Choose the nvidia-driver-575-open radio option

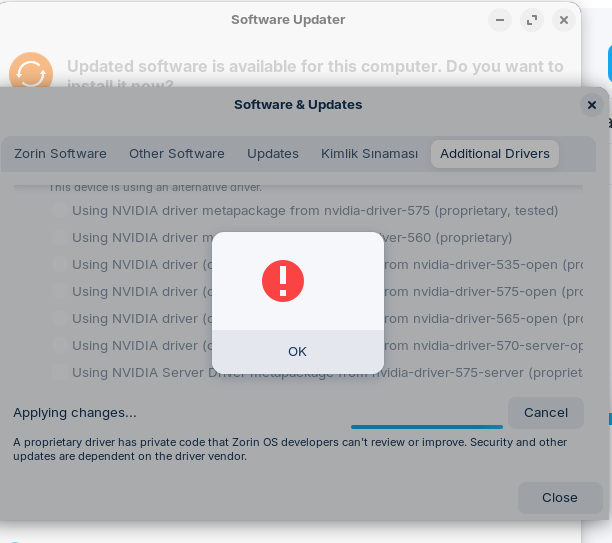[x=60, y=291]
